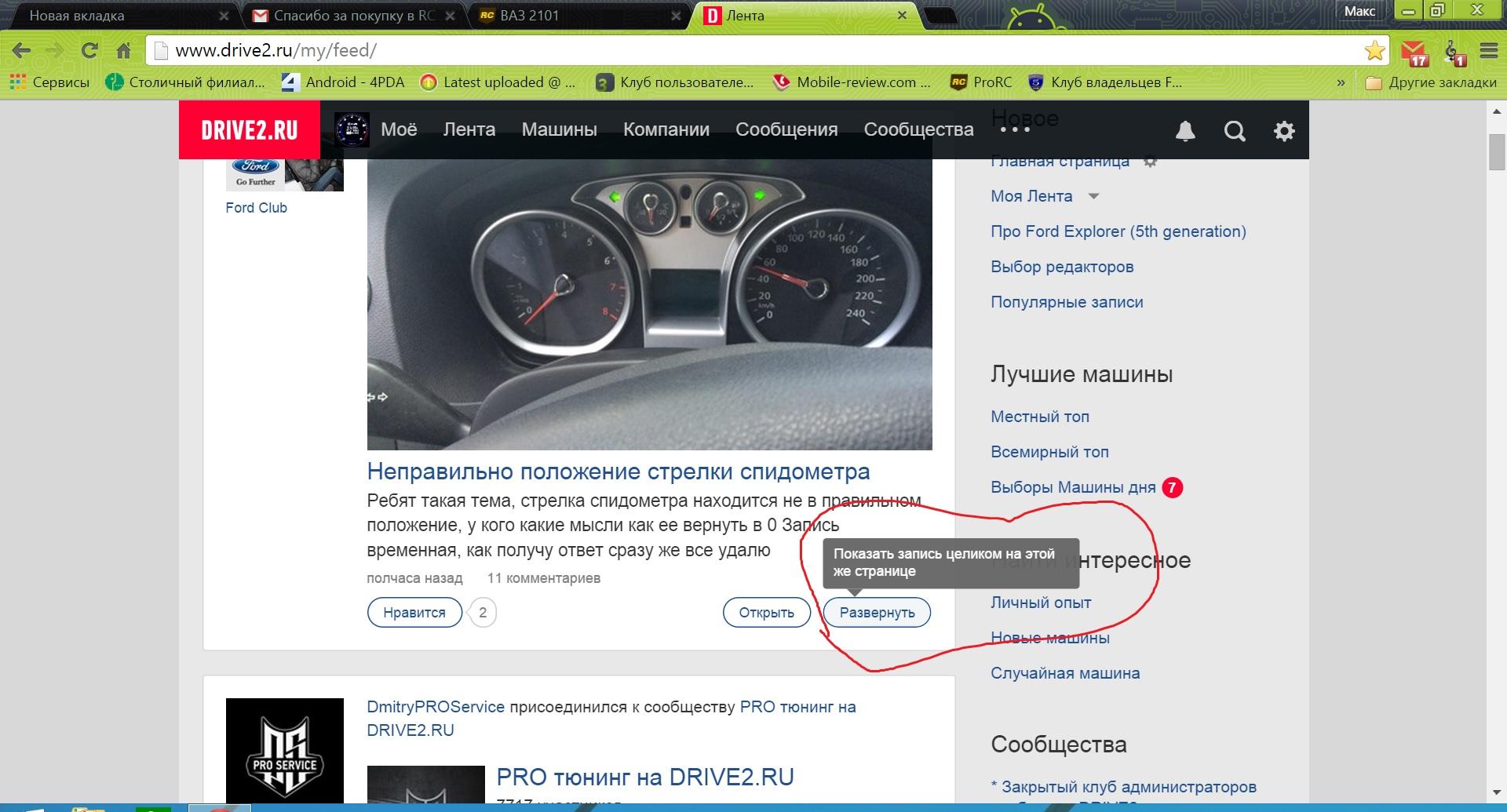
Task: Click the like count bubble showing 2
Action: (x=483, y=613)
